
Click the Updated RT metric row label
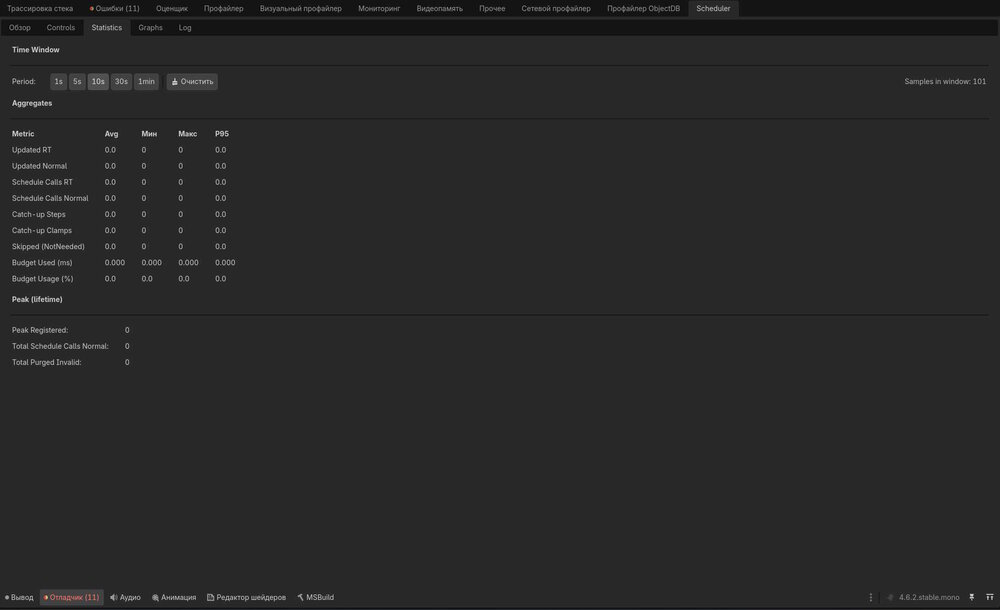[31, 150]
